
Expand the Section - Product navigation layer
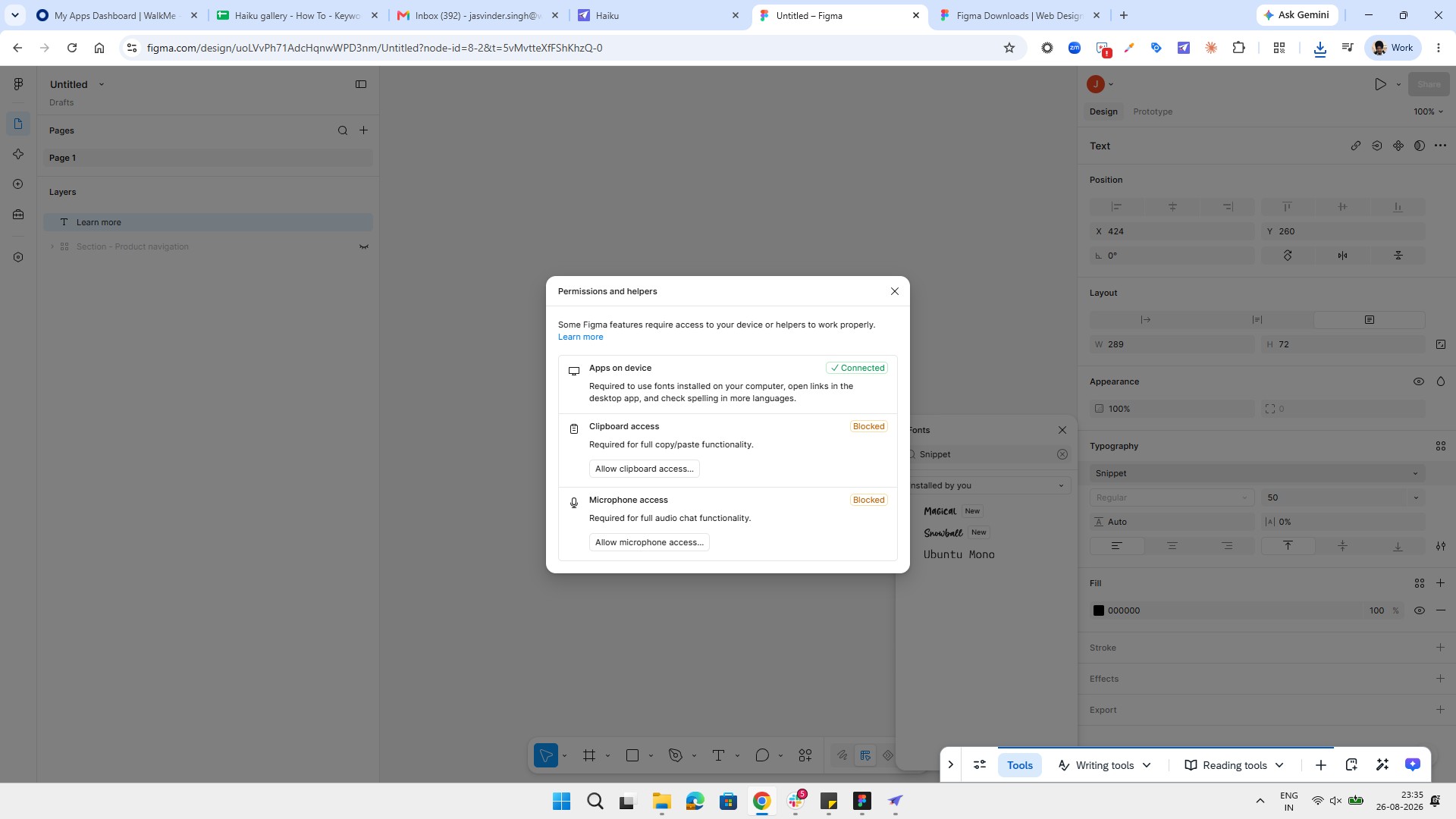(x=52, y=246)
